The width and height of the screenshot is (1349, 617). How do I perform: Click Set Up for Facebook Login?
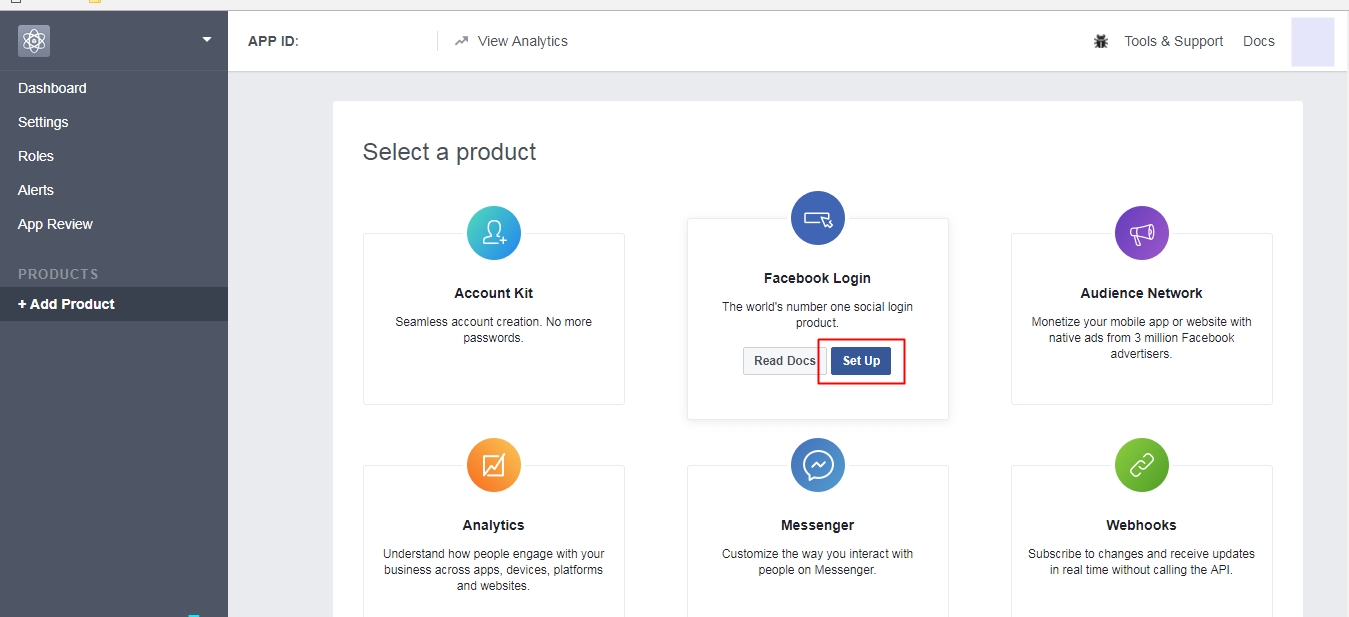(x=861, y=361)
